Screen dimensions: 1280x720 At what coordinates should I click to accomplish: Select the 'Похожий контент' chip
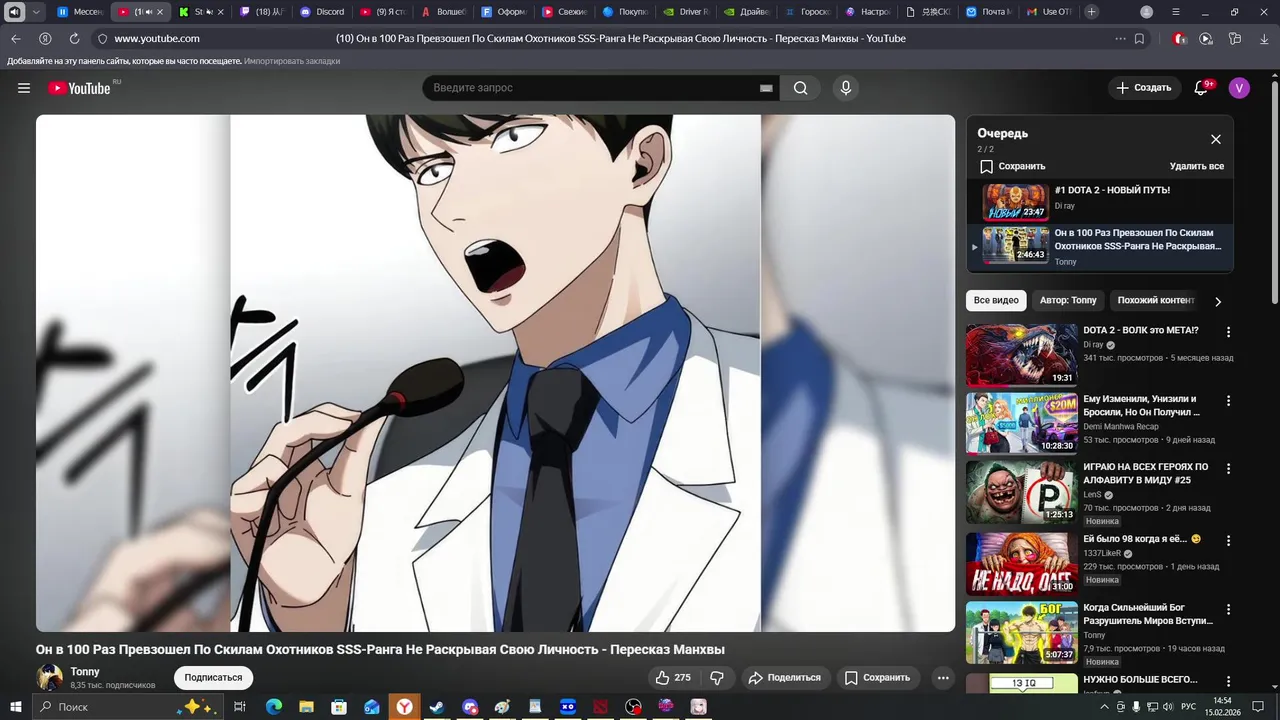[x=1156, y=300]
